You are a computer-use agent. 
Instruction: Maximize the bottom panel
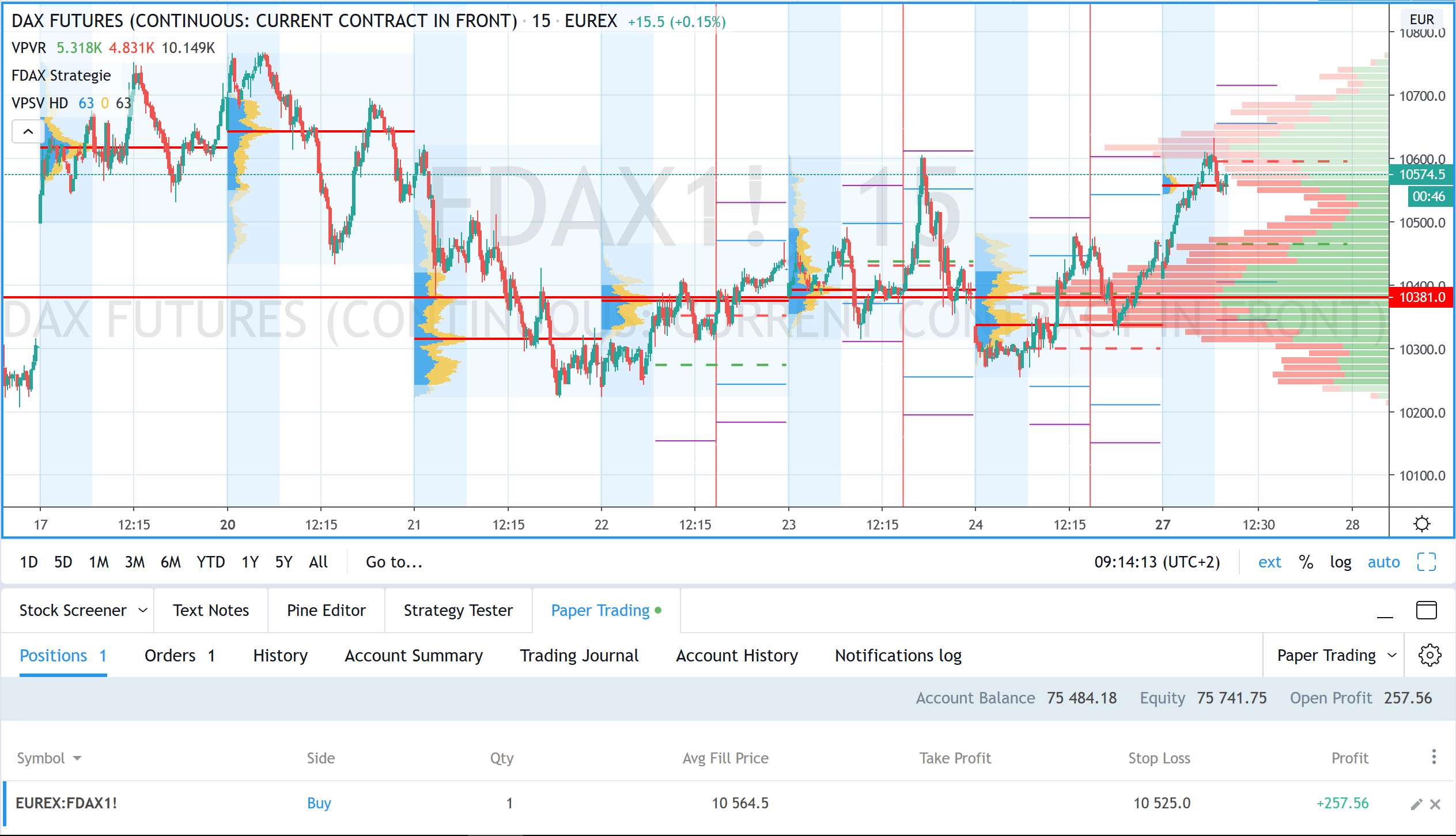(1426, 610)
